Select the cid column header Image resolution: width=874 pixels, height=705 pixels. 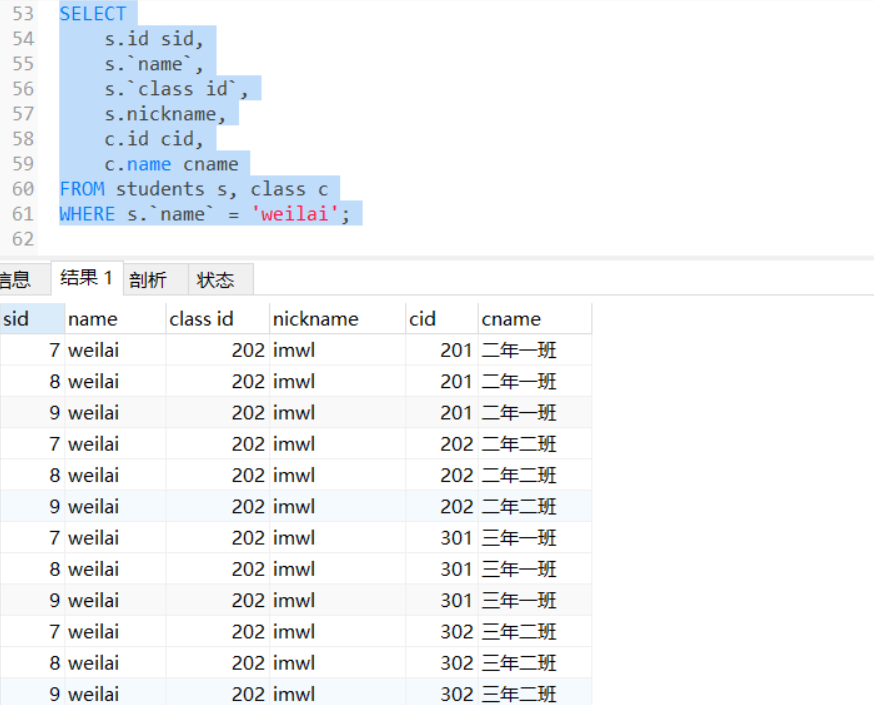423,319
